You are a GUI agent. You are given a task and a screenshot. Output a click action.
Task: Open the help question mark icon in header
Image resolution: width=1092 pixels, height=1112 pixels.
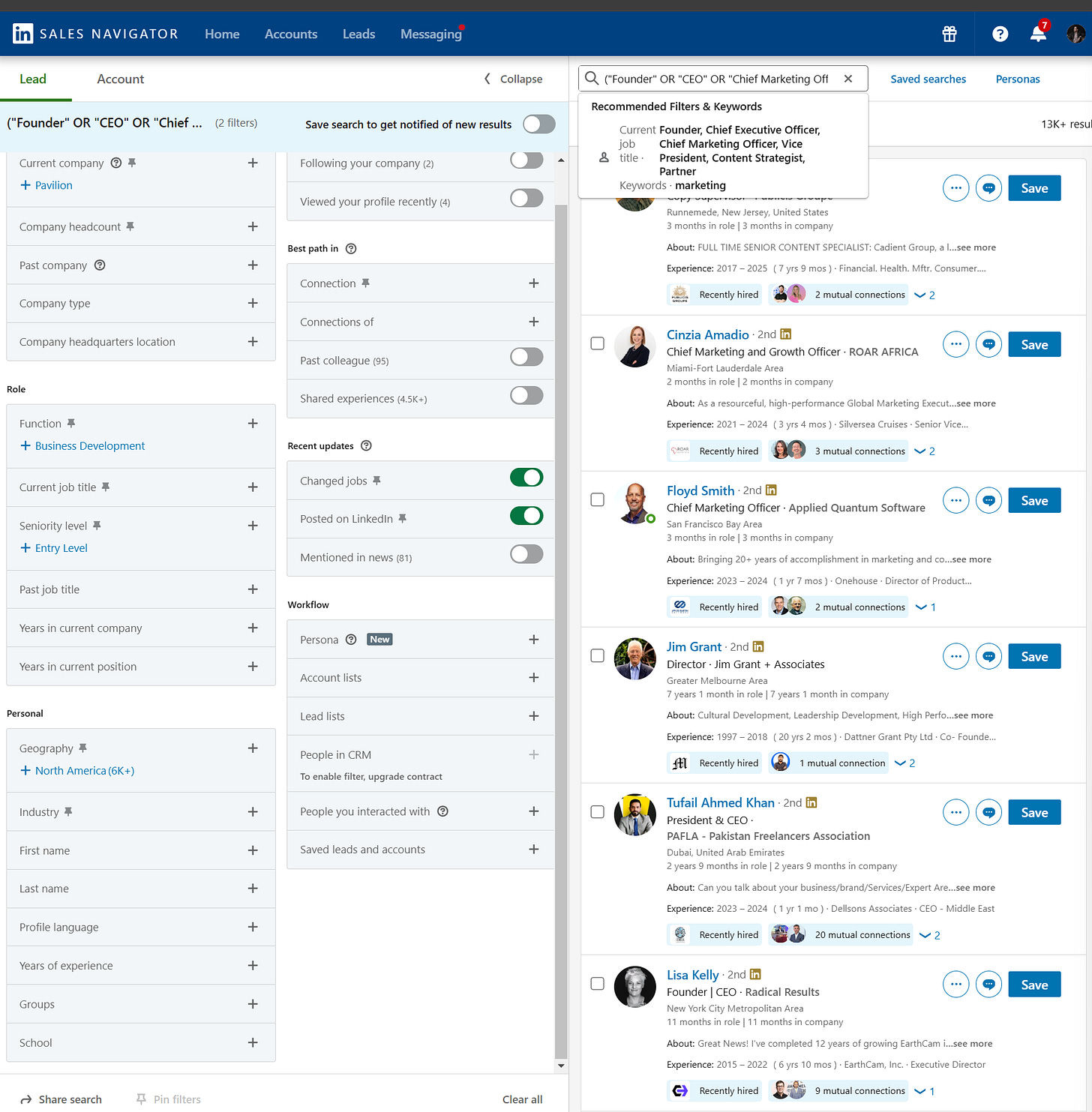[1000, 34]
